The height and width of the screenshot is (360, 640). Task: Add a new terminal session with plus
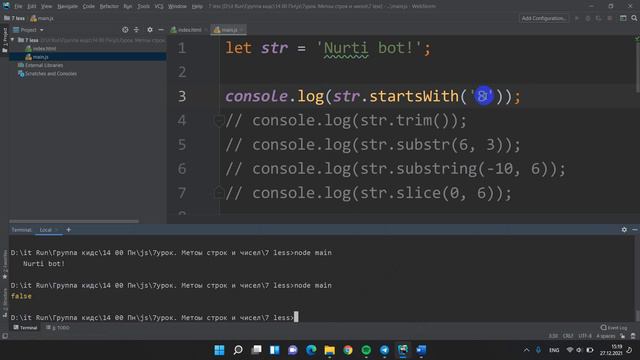(x=69, y=230)
